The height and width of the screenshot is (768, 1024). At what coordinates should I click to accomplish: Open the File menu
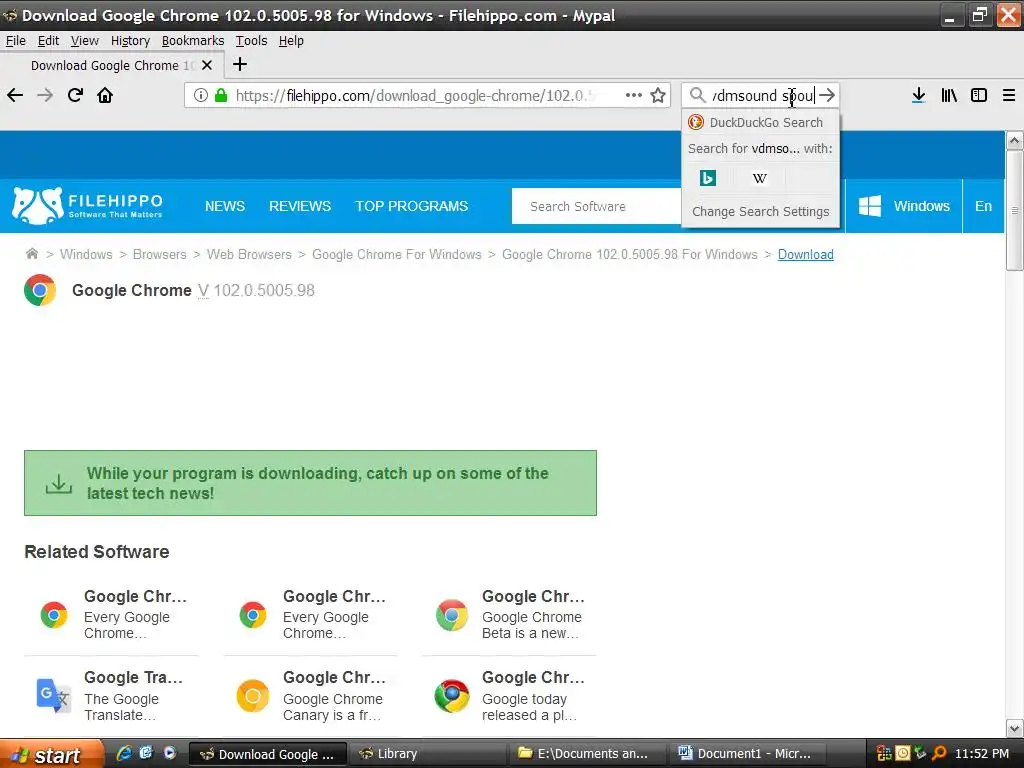pyautogui.click(x=16, y=40)
